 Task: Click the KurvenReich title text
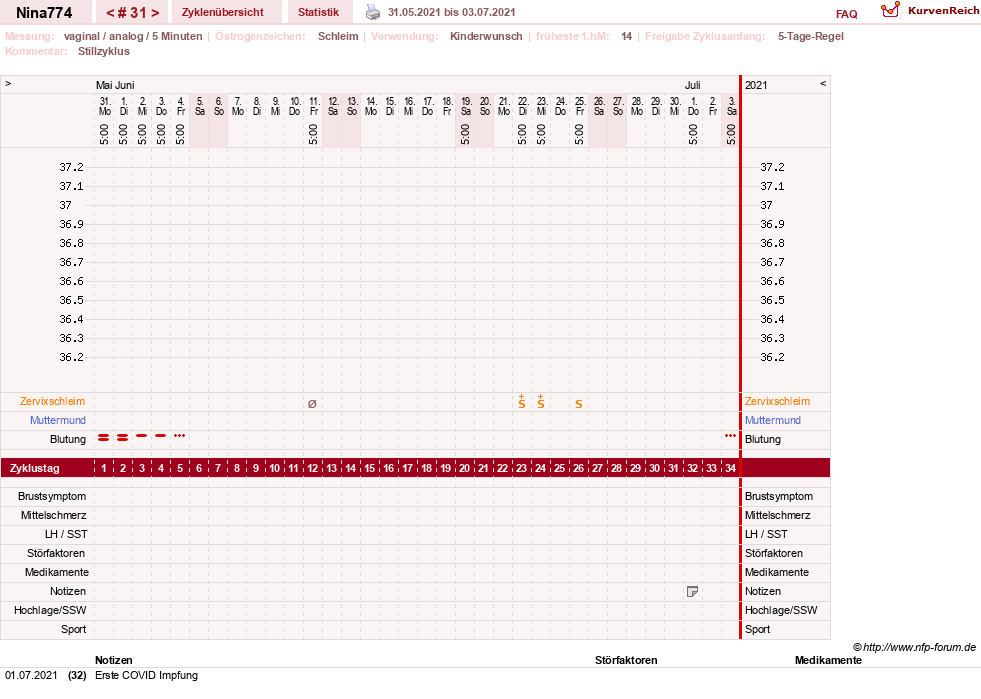943,11
